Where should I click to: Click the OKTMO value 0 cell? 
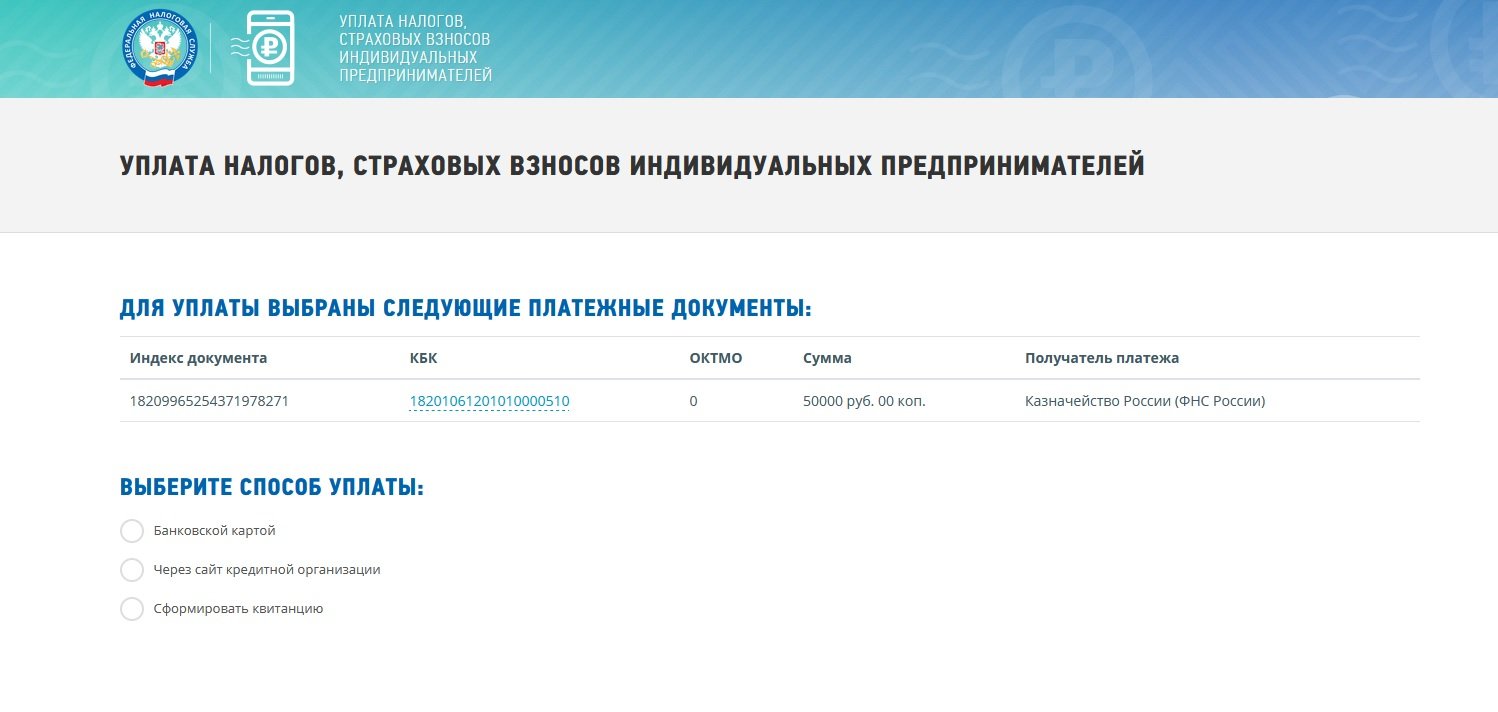click(693, 402)
